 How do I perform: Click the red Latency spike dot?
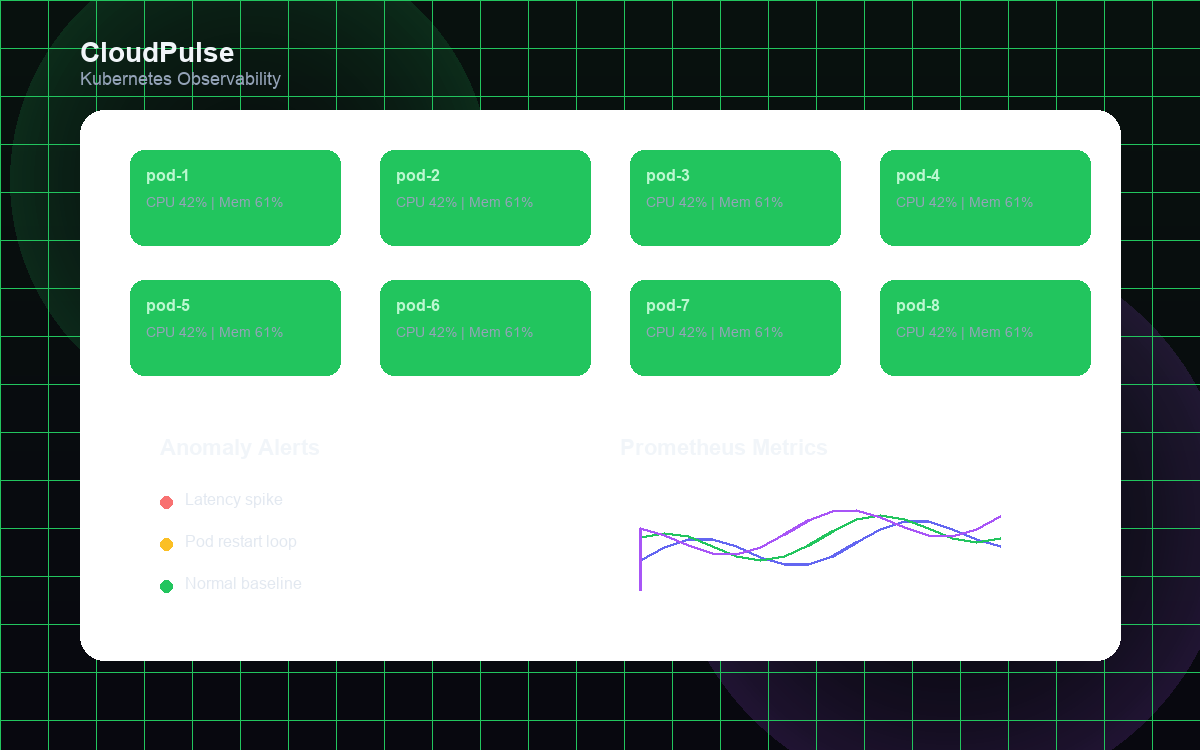pyautogui.click(x=167, y=502)
